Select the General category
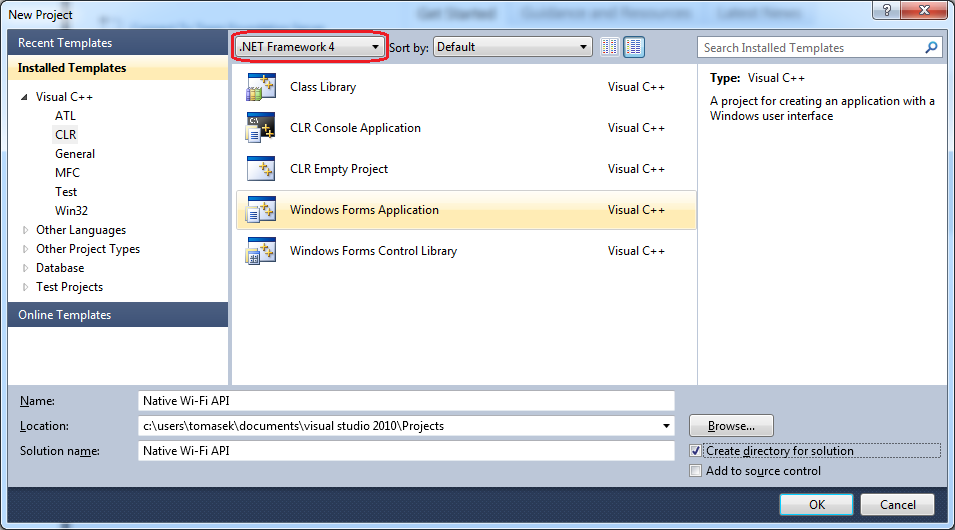The height and width of the screenshot is (530, 955). (x=75, y=154)
